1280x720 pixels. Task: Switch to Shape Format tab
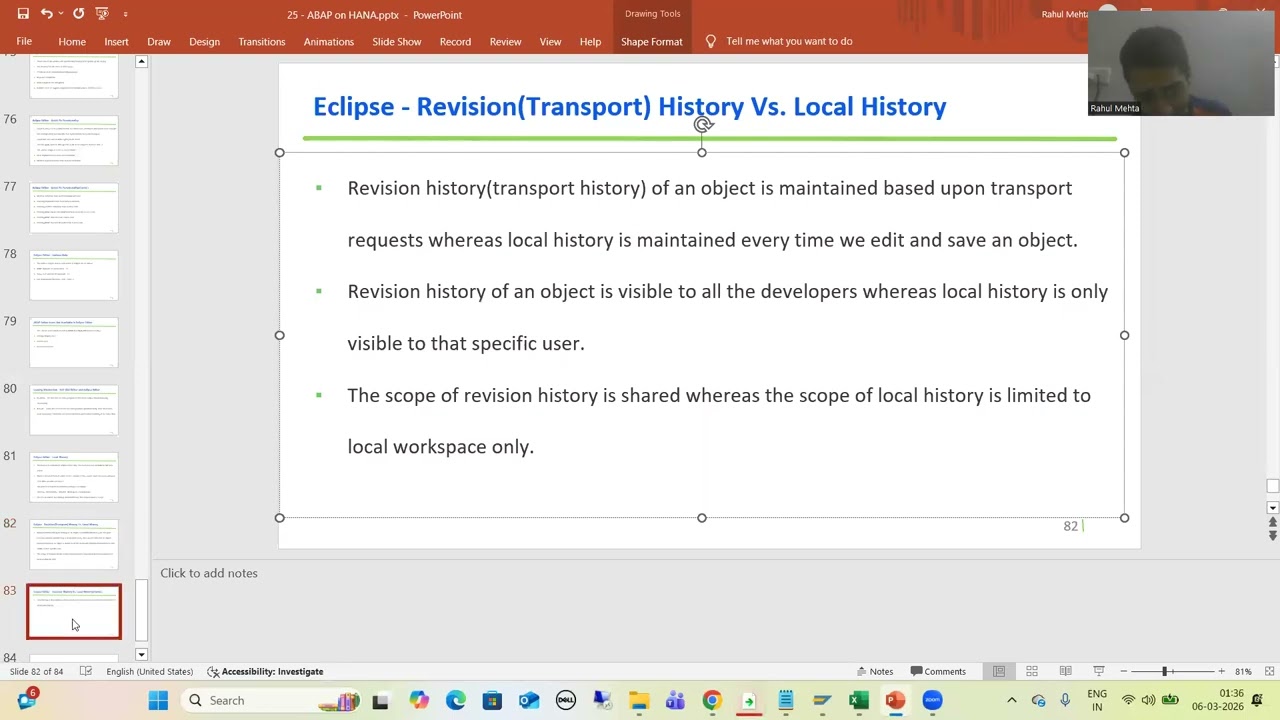point(652,41)
